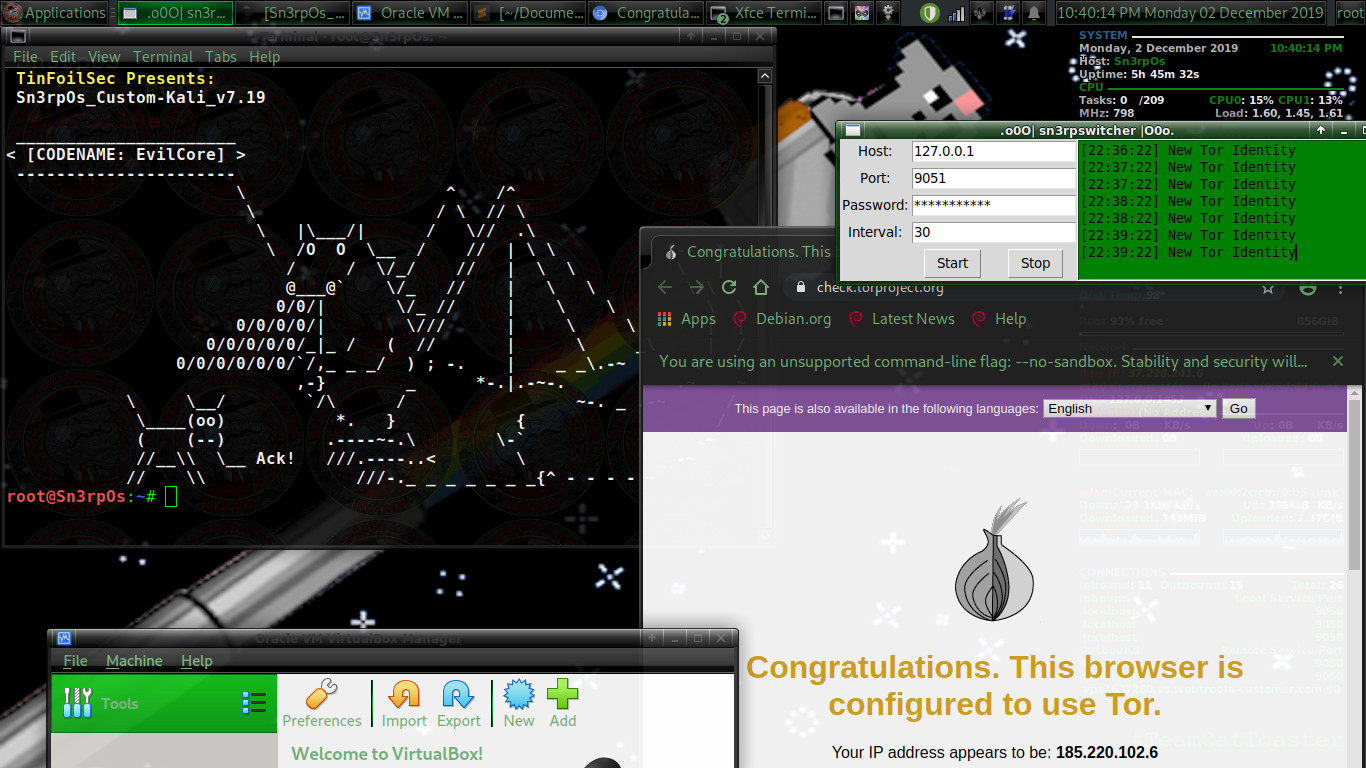Click the lock icon in the address bar

click(800, 288)
